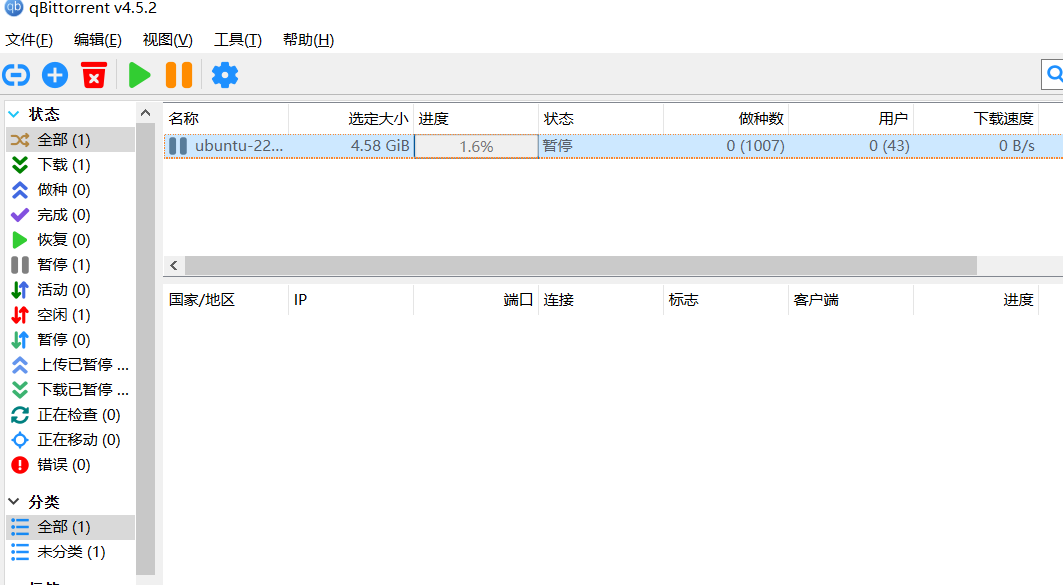
Task: Filter by 恢复 (0) status
Action: [x=71, y=240]
